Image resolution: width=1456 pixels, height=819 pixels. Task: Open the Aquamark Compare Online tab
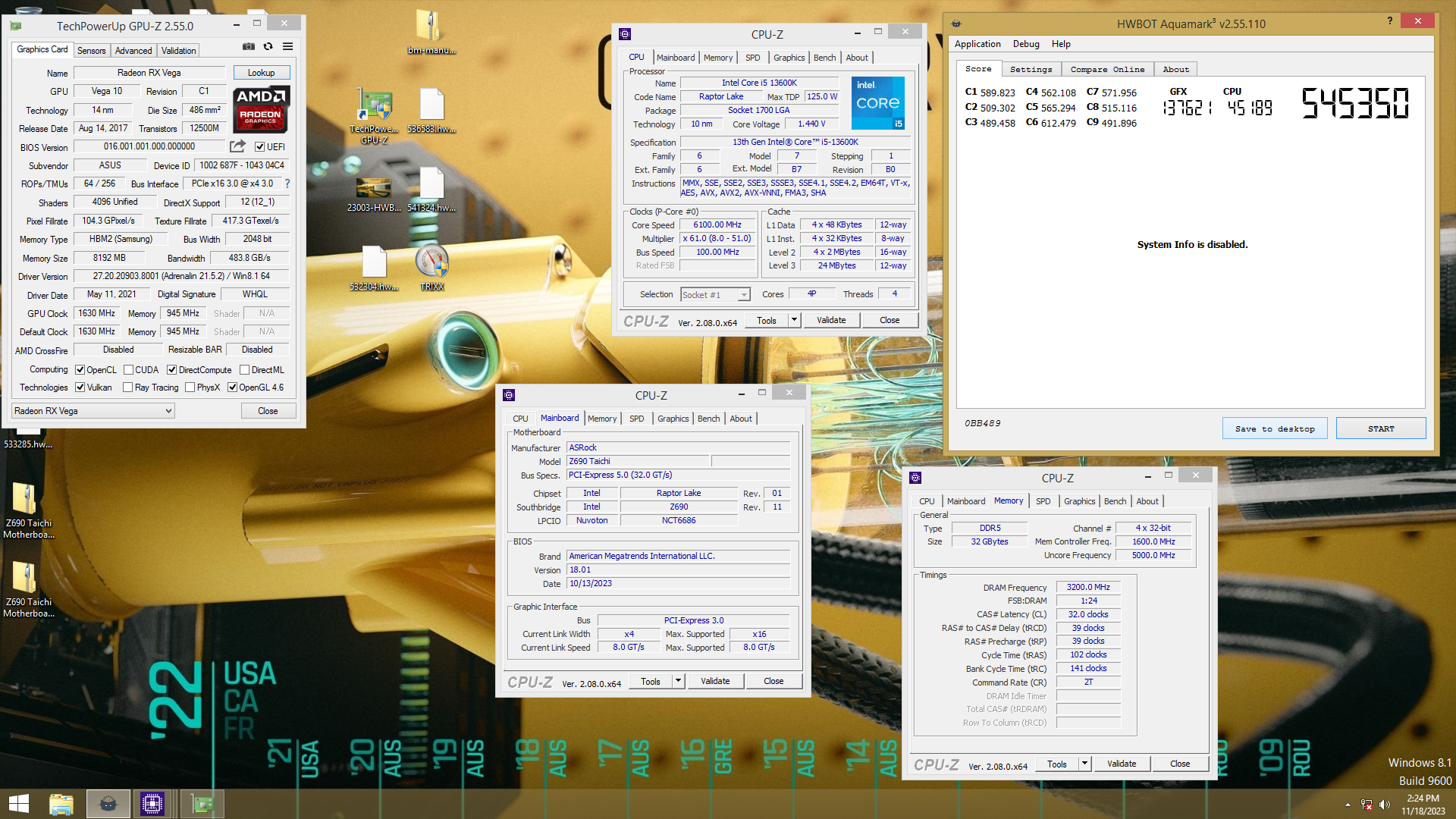(1107, 69)
